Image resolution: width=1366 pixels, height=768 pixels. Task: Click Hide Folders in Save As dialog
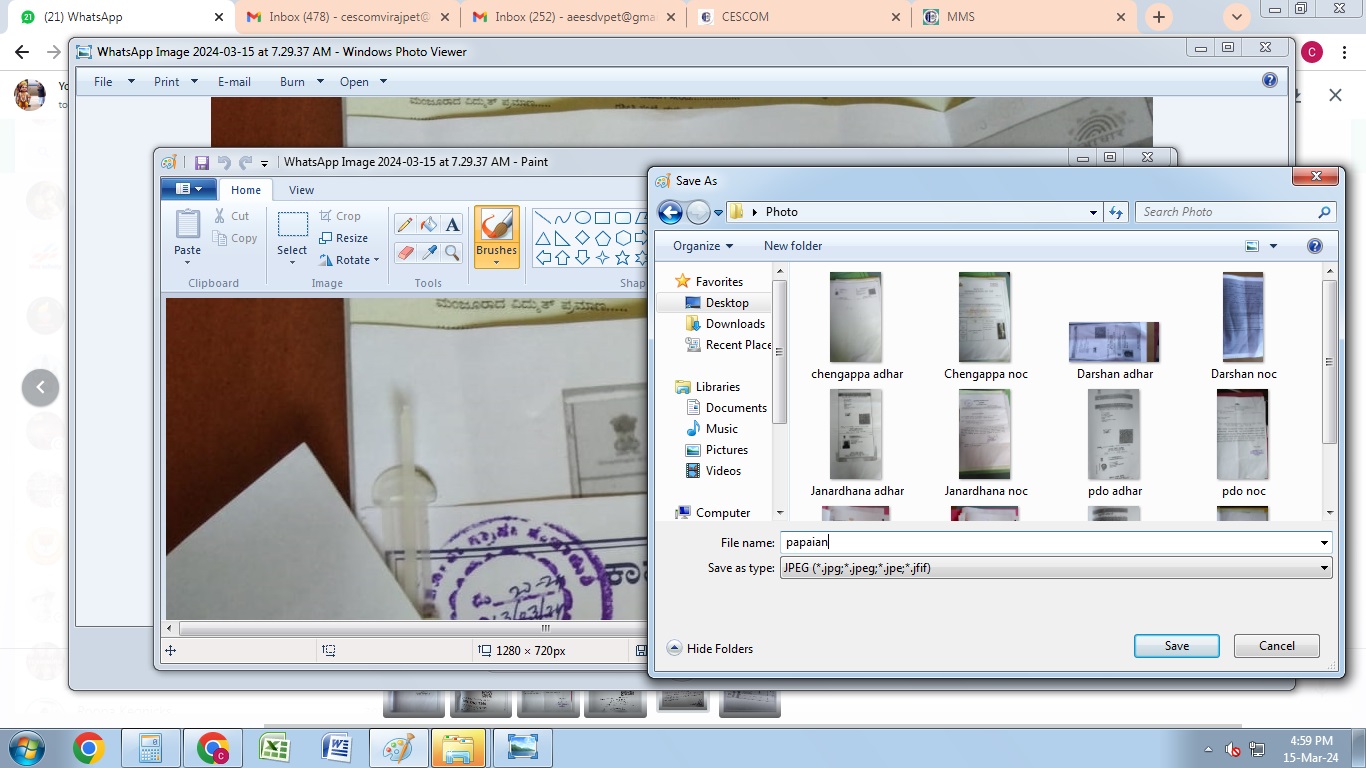(710, 649)
